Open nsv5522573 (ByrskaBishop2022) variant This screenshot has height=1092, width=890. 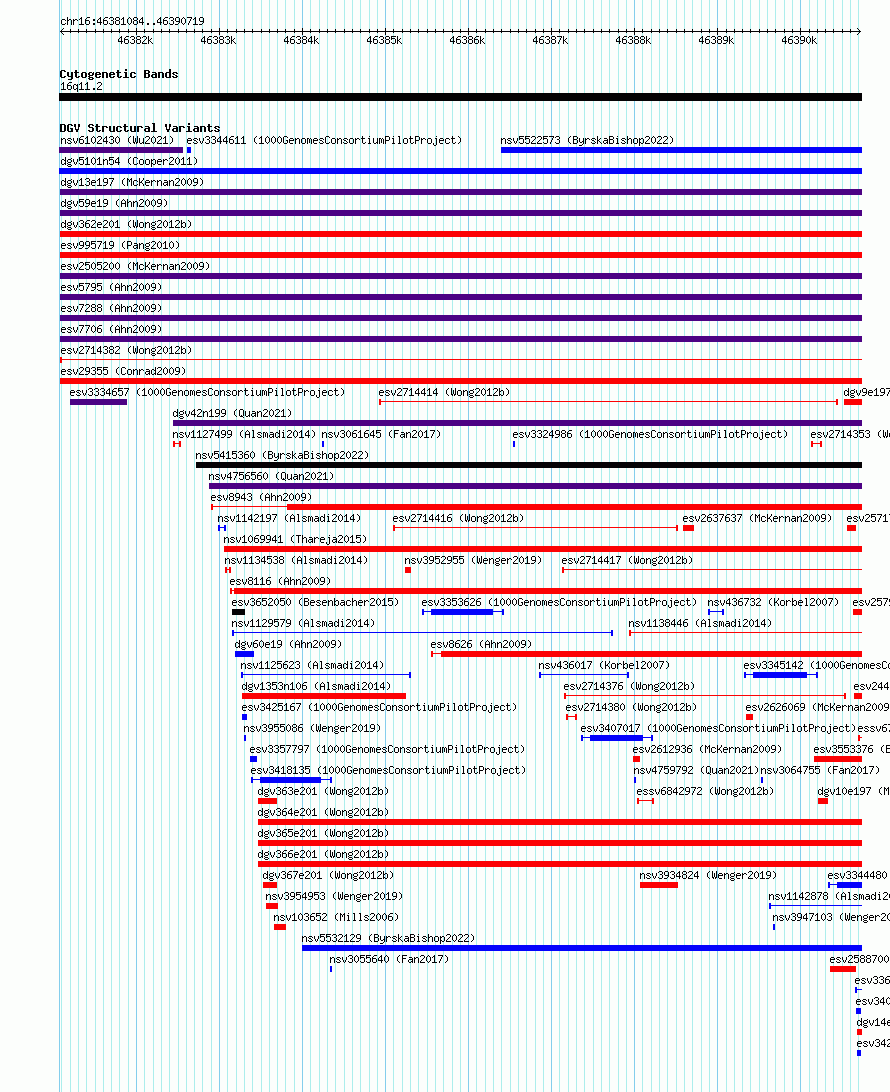point(587,140)
